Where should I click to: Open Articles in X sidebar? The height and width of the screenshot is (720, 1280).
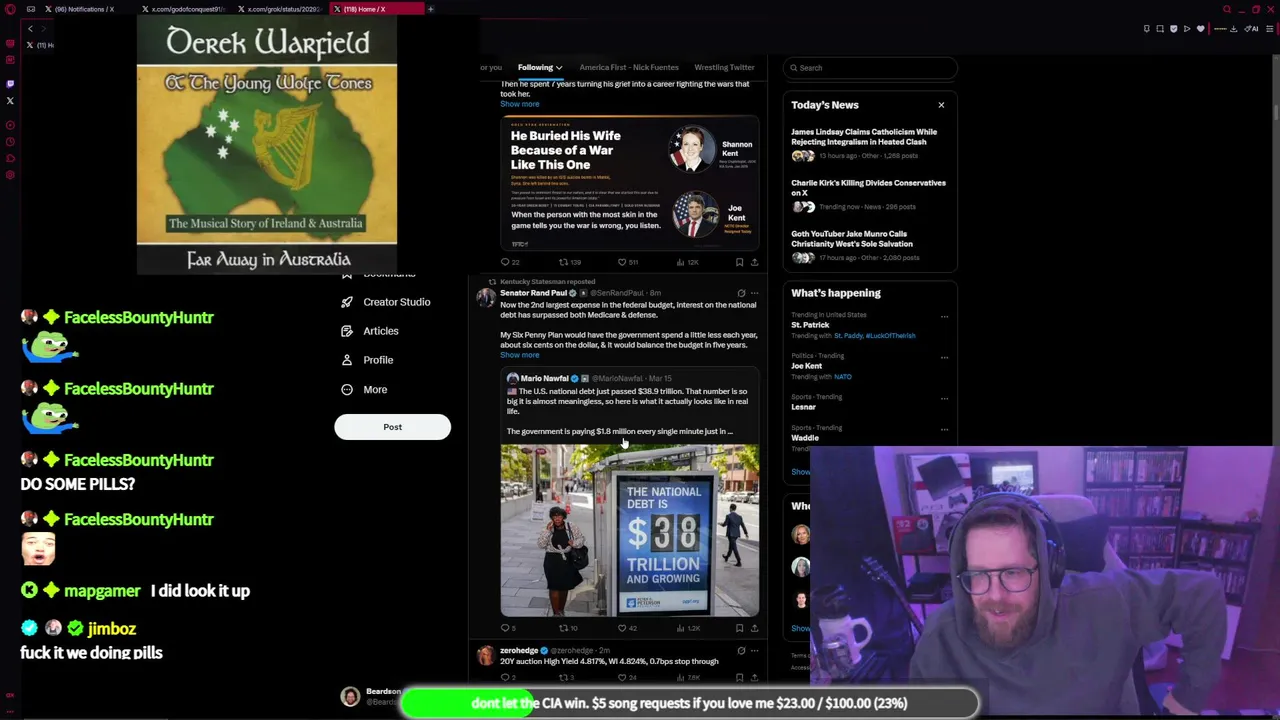coord(369,331)
